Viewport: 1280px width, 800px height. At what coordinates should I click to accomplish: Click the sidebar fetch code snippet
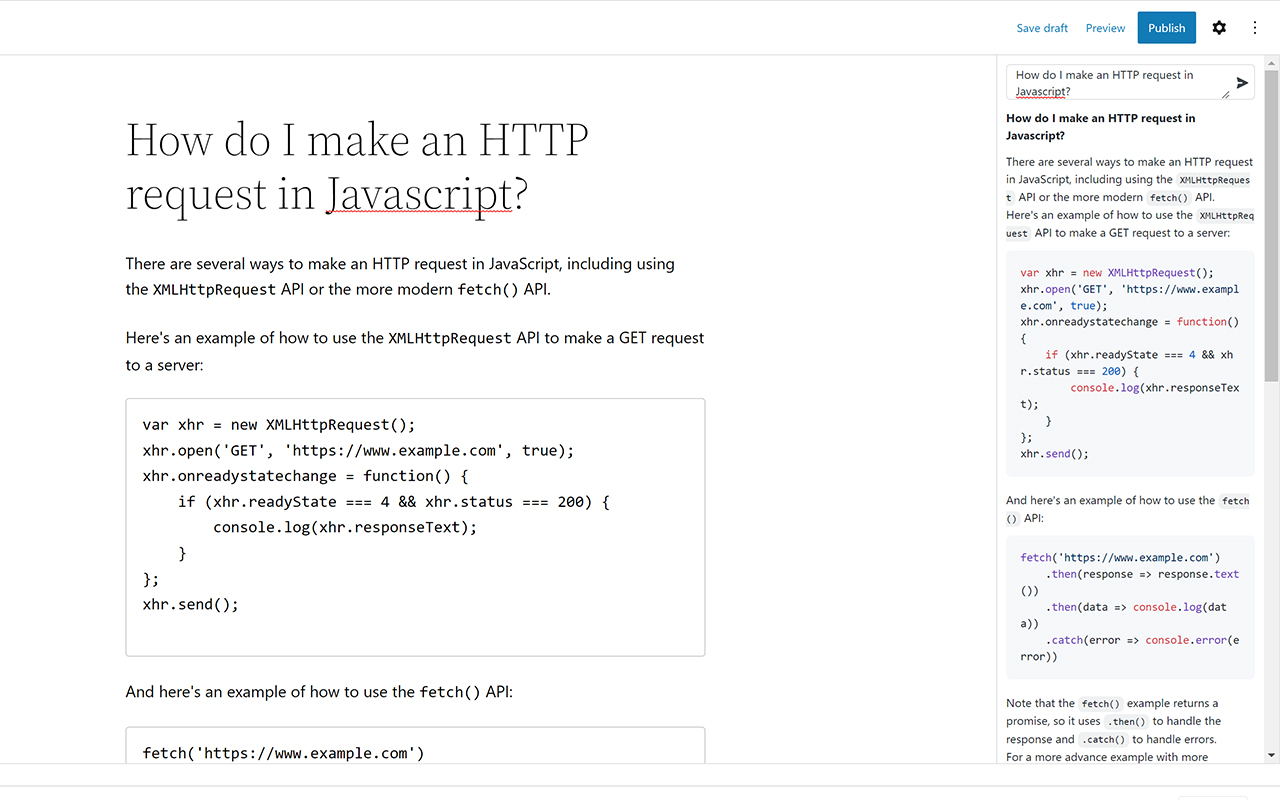coord(1130,607)
